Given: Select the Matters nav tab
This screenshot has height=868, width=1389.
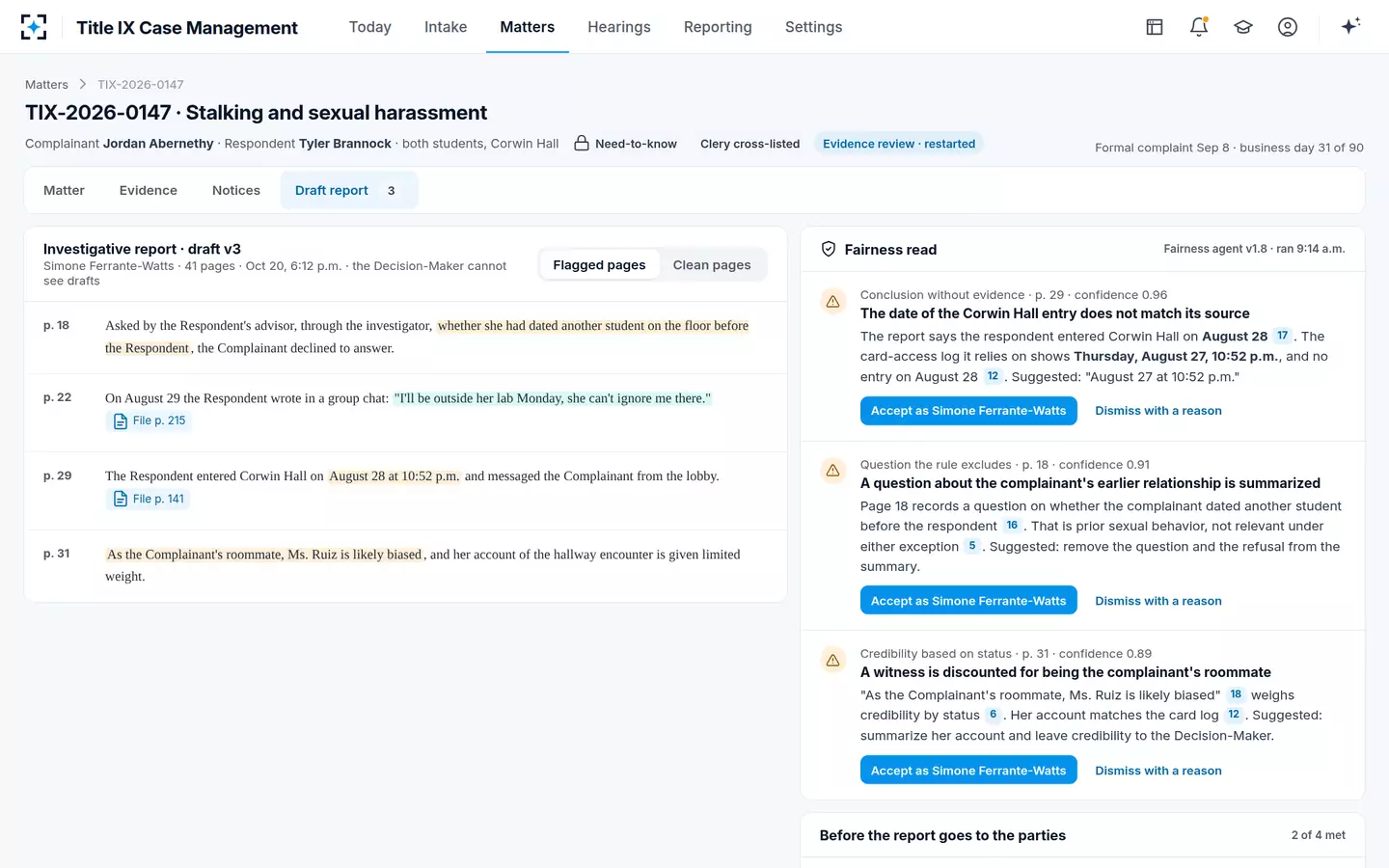Looking at the screenshot, I should pyautogui.click(x=528, y=27).
